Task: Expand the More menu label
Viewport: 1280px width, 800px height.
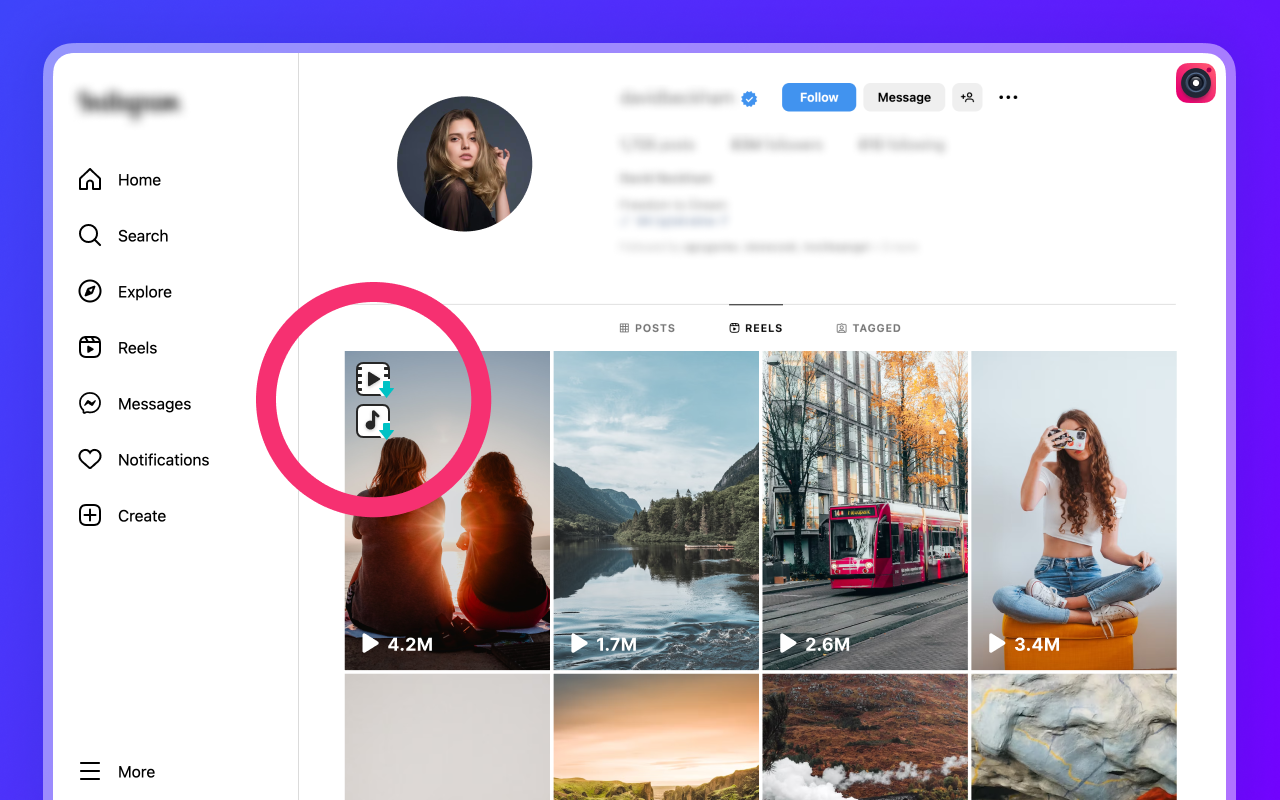Action: [x=136, y=772]
